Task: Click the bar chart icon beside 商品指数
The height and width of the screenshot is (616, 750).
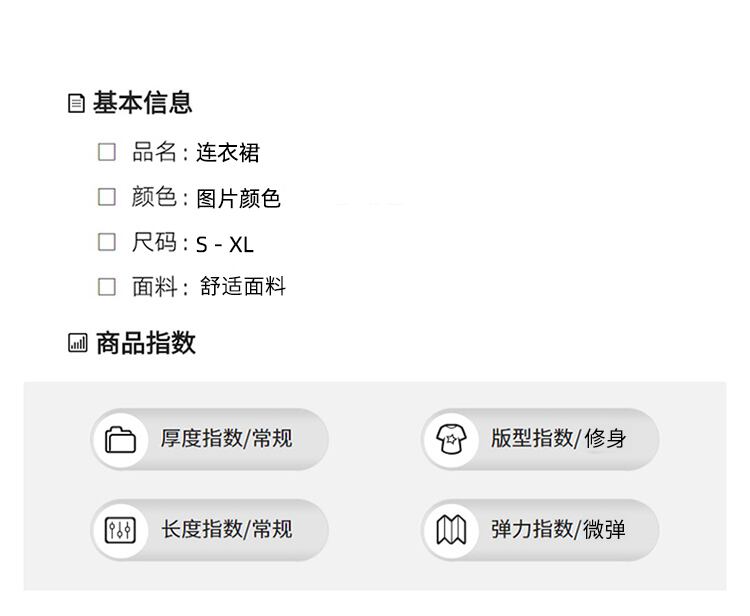Action: click(77, 344)
